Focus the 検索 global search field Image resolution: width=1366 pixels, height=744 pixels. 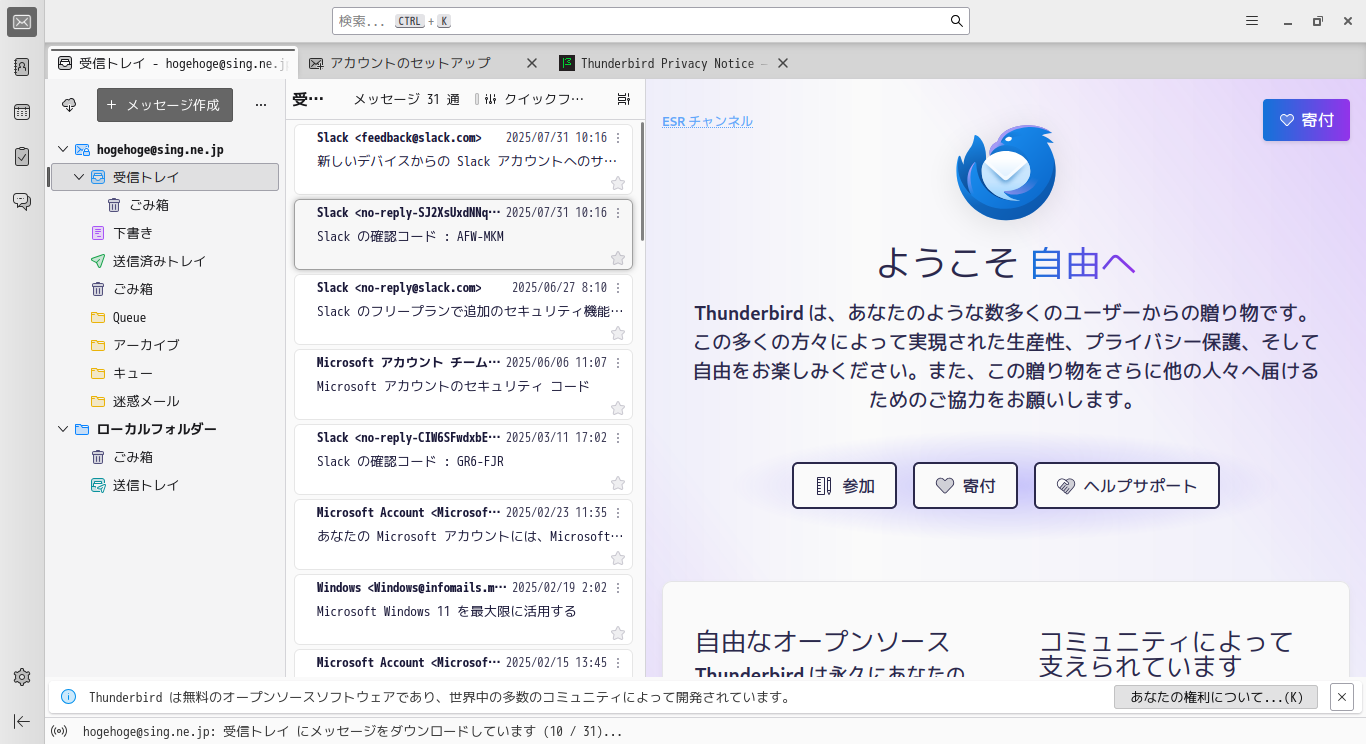650,21
